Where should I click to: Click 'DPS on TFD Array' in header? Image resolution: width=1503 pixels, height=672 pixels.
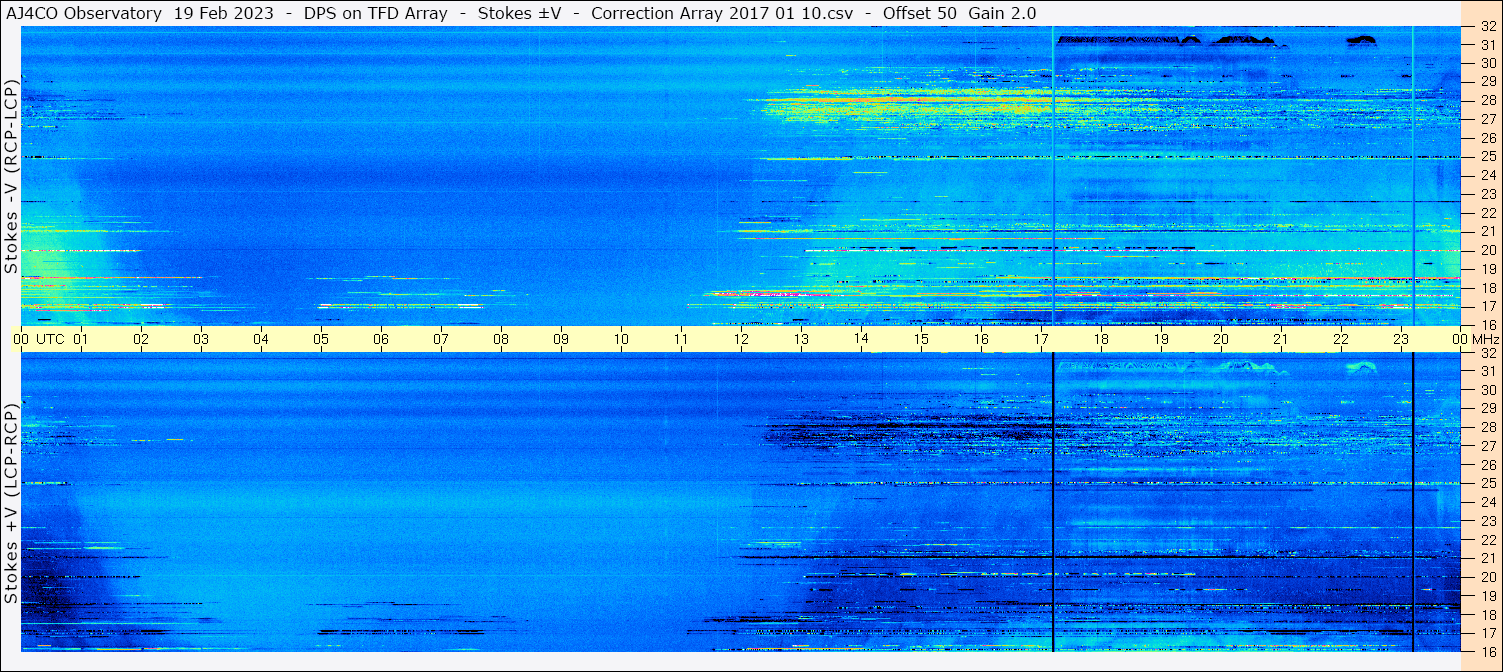click(x=375, y=13)
